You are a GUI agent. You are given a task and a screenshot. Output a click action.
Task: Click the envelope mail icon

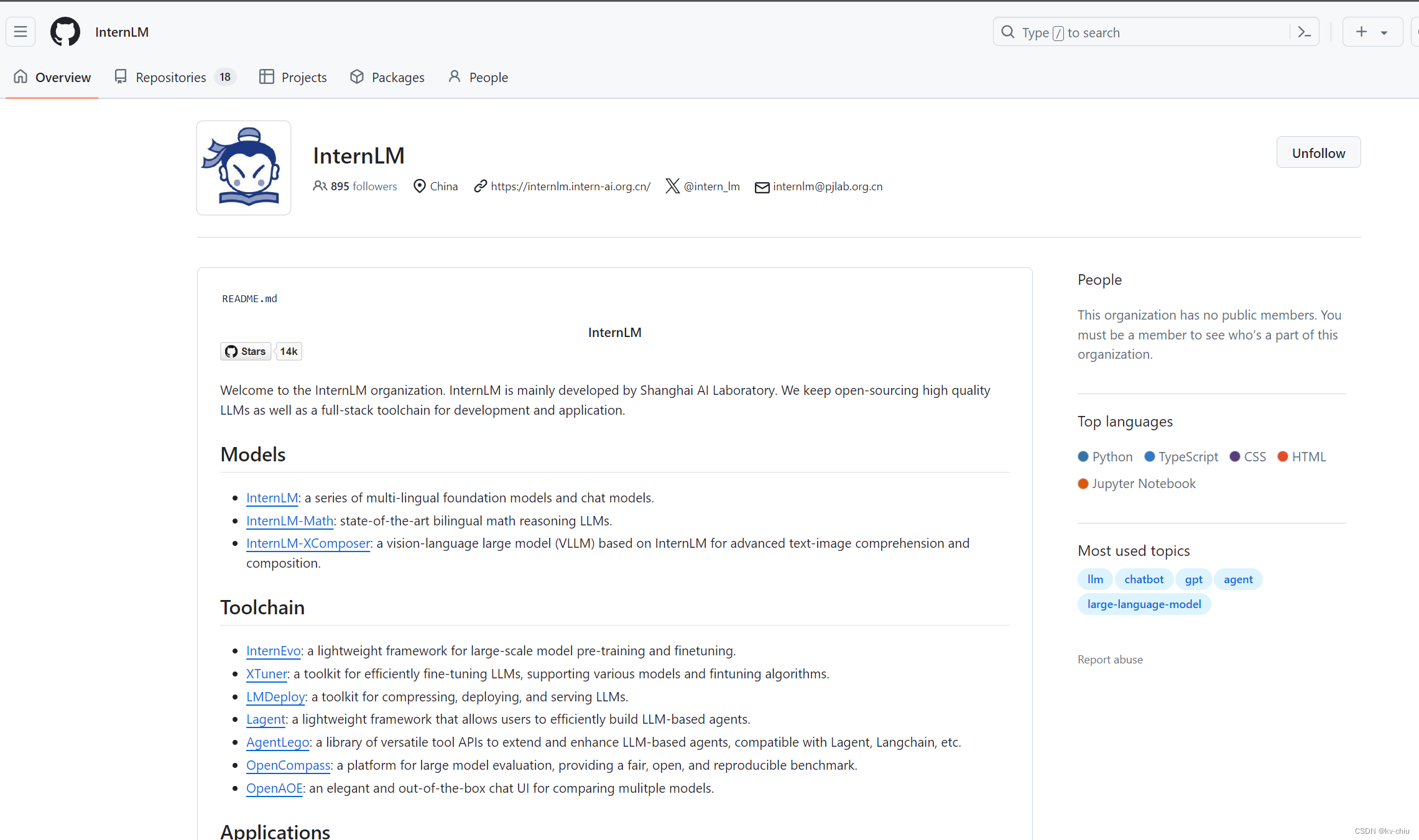pos(762,187)
